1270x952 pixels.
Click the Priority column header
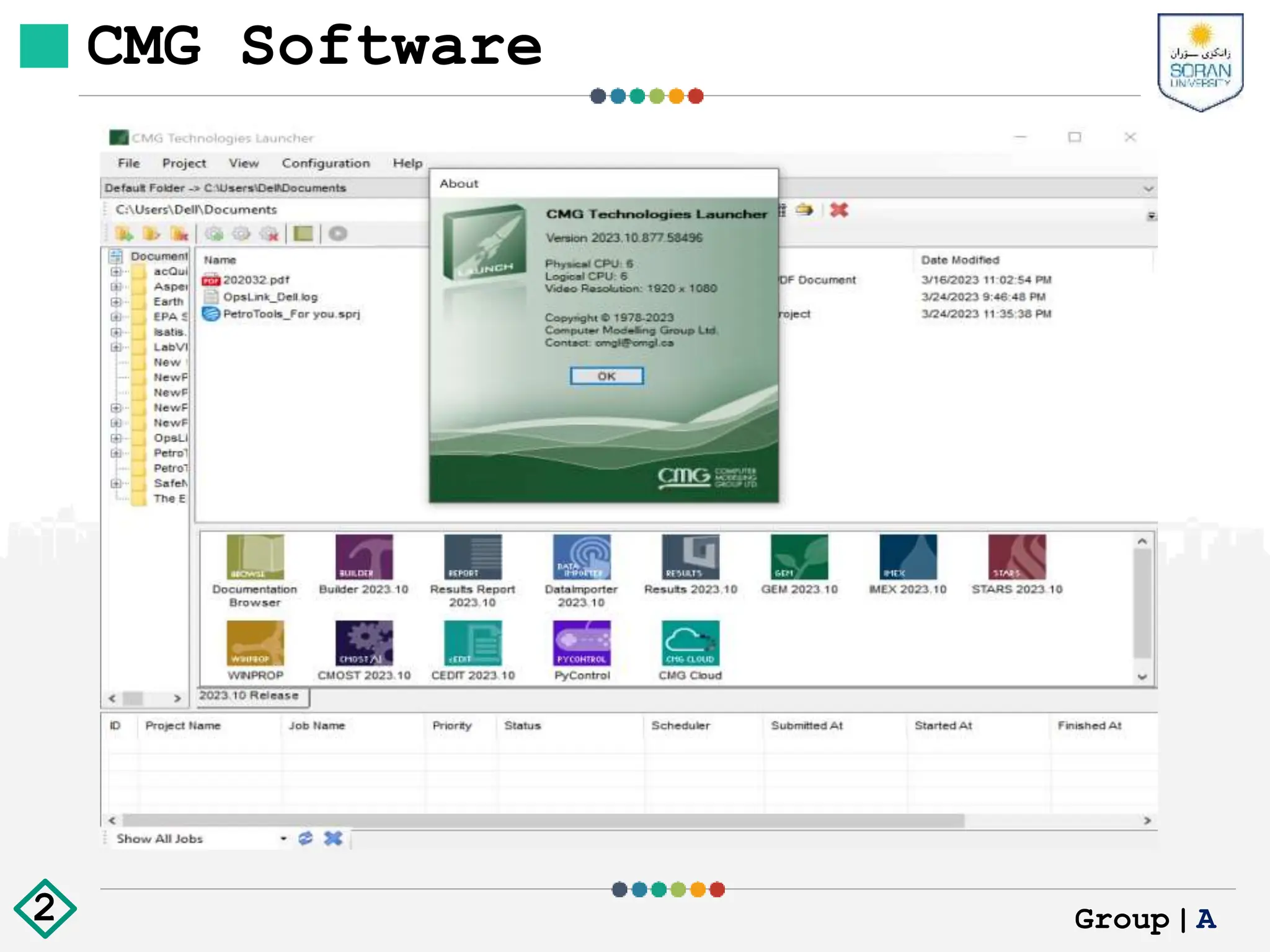pyautogui.click(x=452, y=725)
